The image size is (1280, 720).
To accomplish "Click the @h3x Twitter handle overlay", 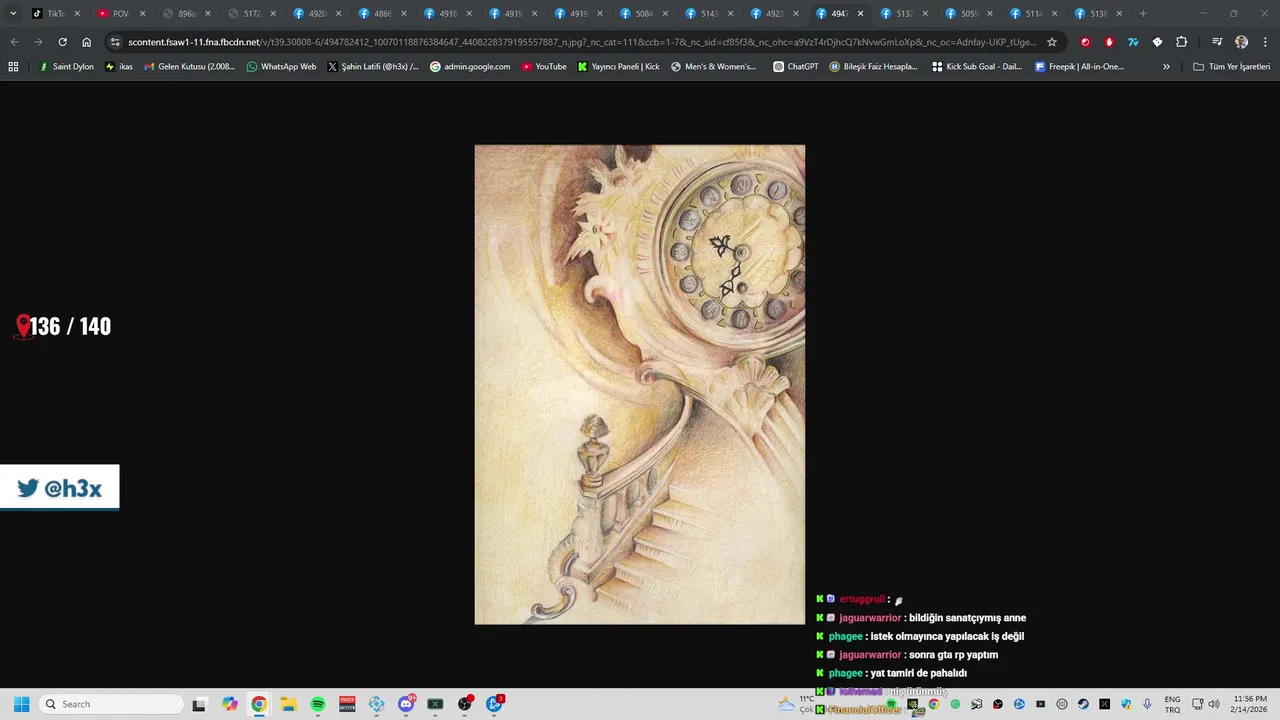I will tap(59, 488).
